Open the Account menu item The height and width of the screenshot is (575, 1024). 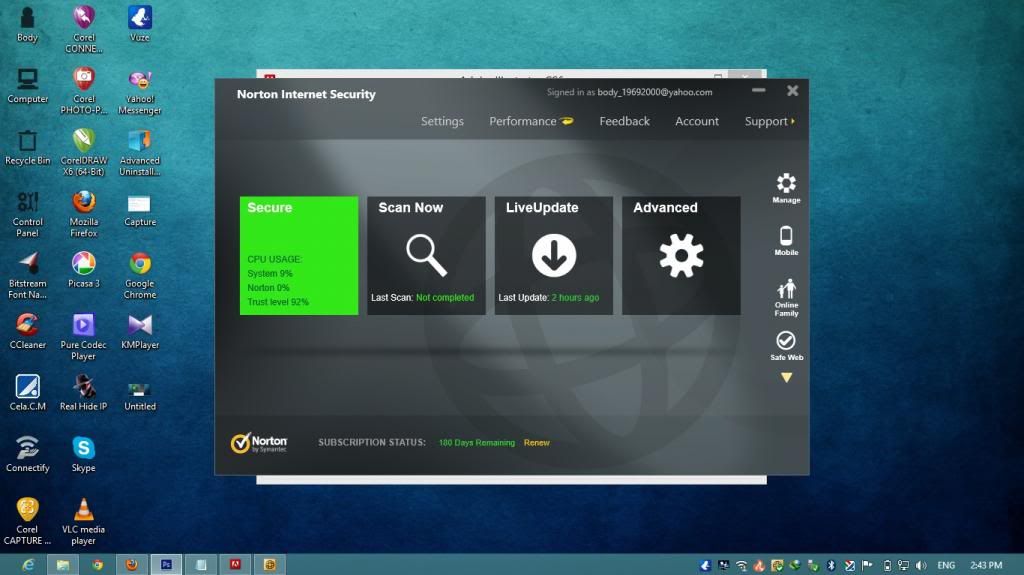coord(697,122)
